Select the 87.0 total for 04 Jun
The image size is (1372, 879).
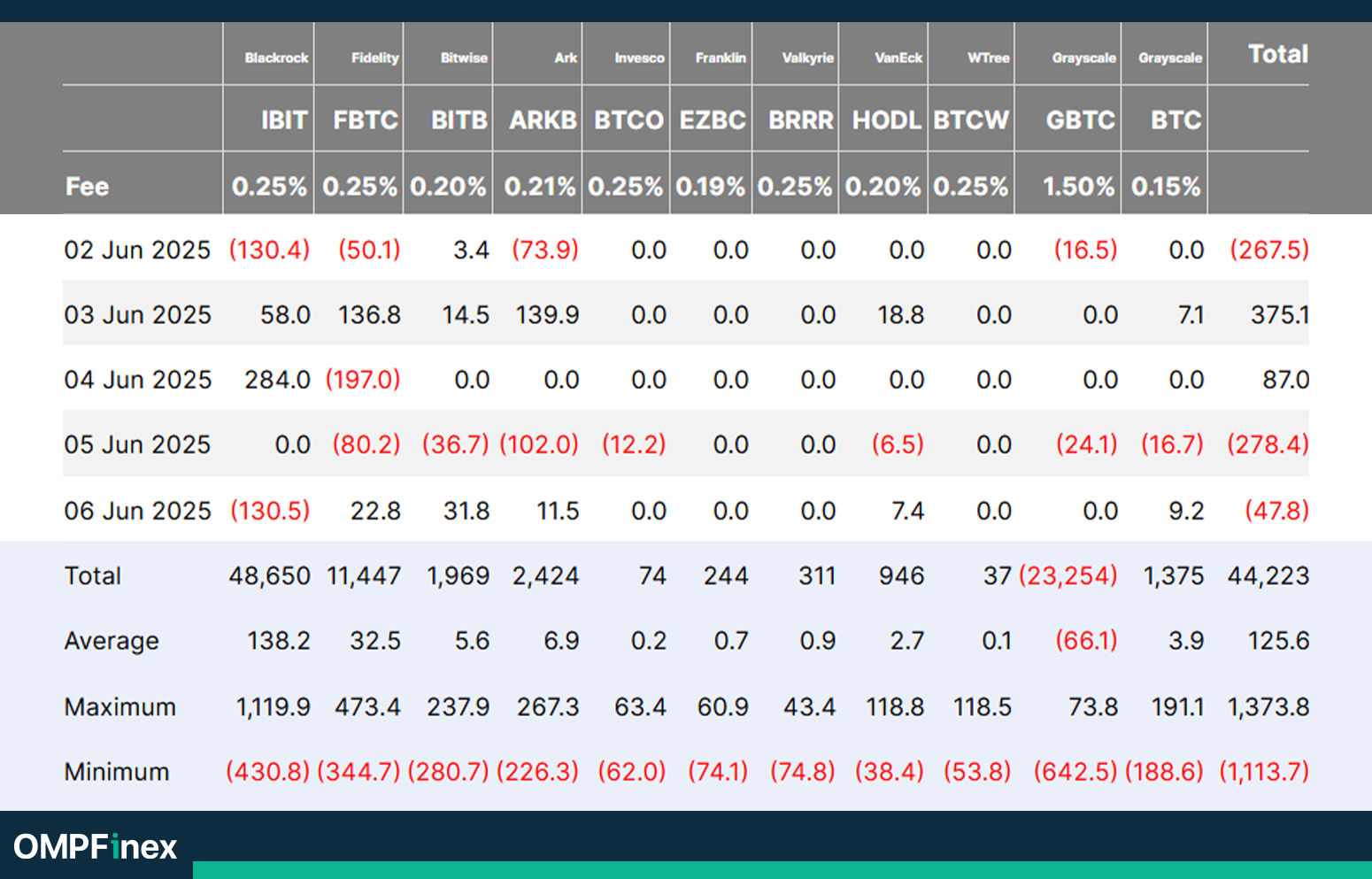click(x=1285, y=380)
